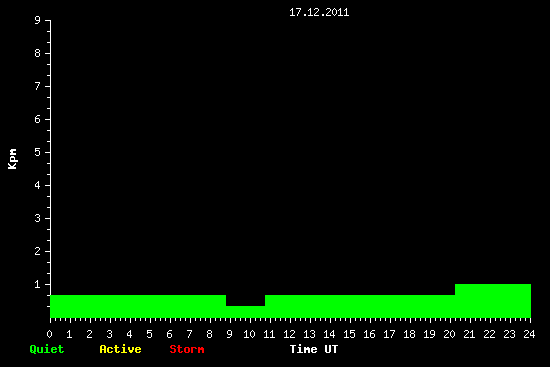Viewport: 550px width, 367px height.
Task: Click the green Quiet legend label
Action: pos(47,349)
